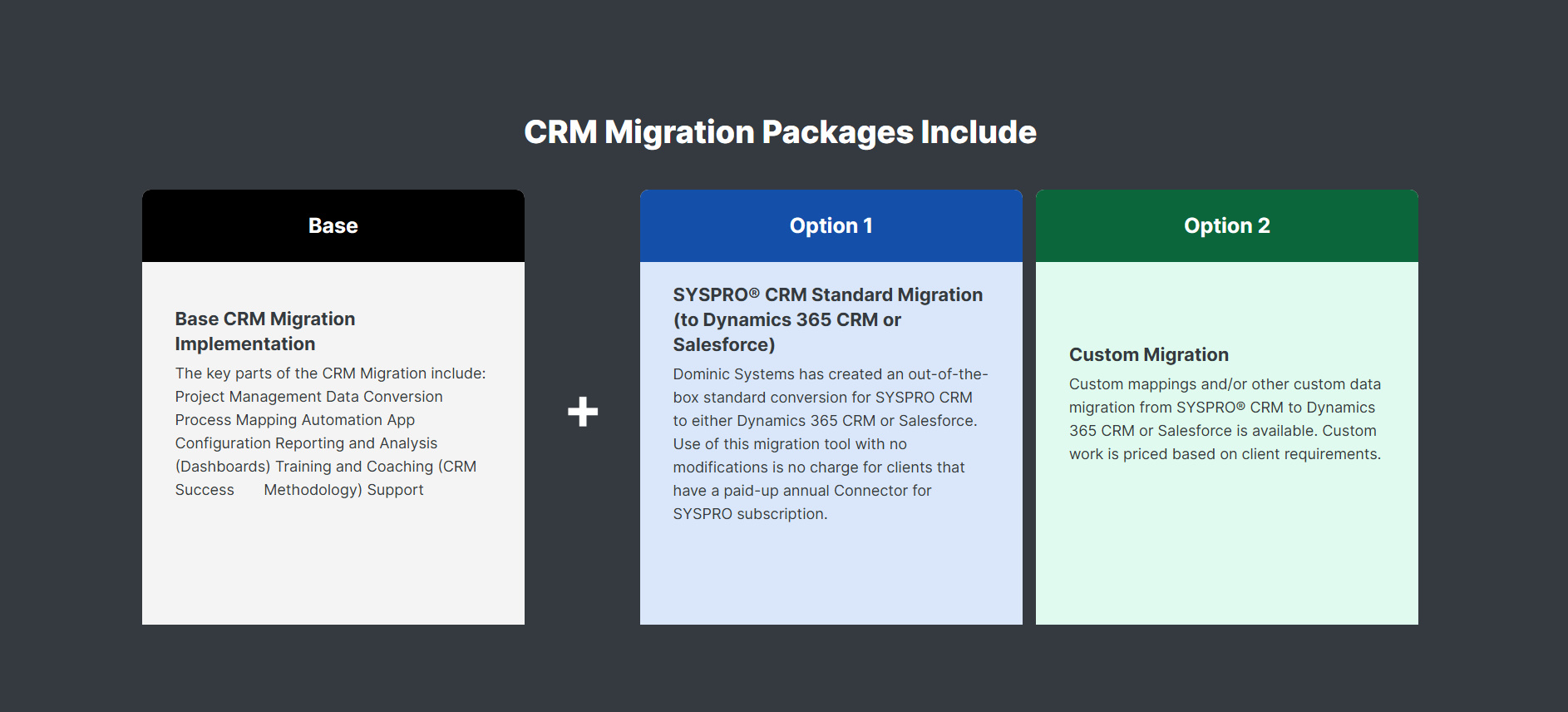Click 'Process Mapping Automation App' line
The image size is (1568, 712).
pyautogui.click(x=294, y=420)
